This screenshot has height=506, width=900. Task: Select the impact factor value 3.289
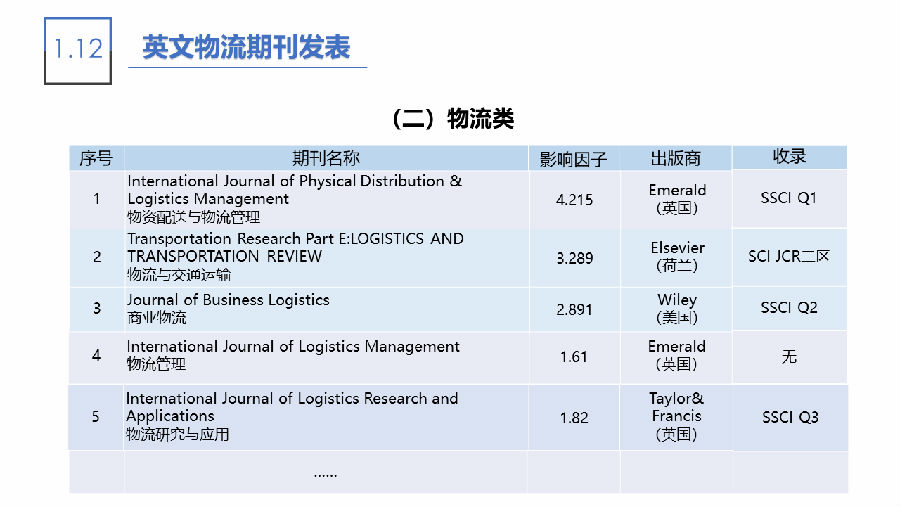tap(573, 257)
